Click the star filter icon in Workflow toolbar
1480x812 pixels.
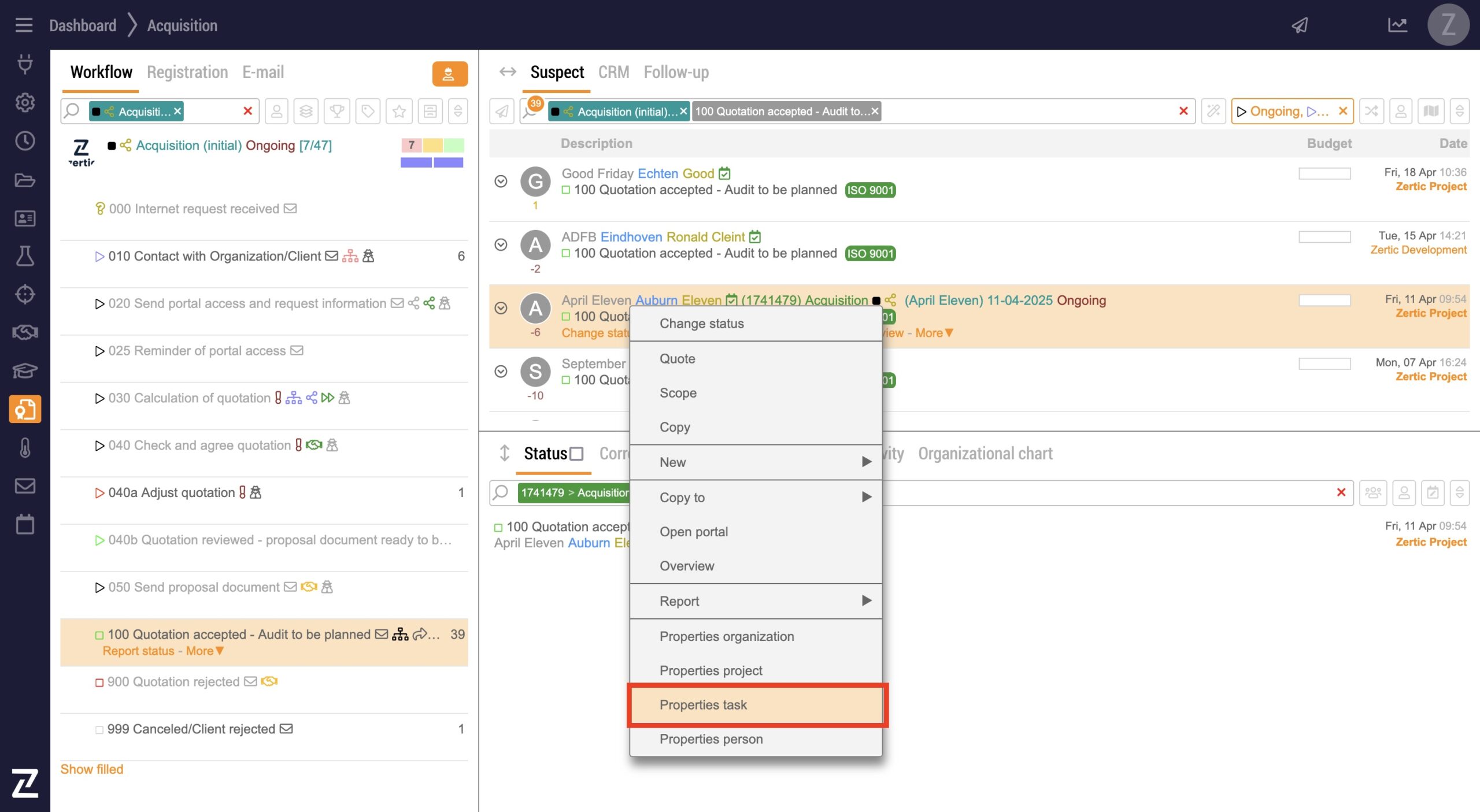point(399,111)
